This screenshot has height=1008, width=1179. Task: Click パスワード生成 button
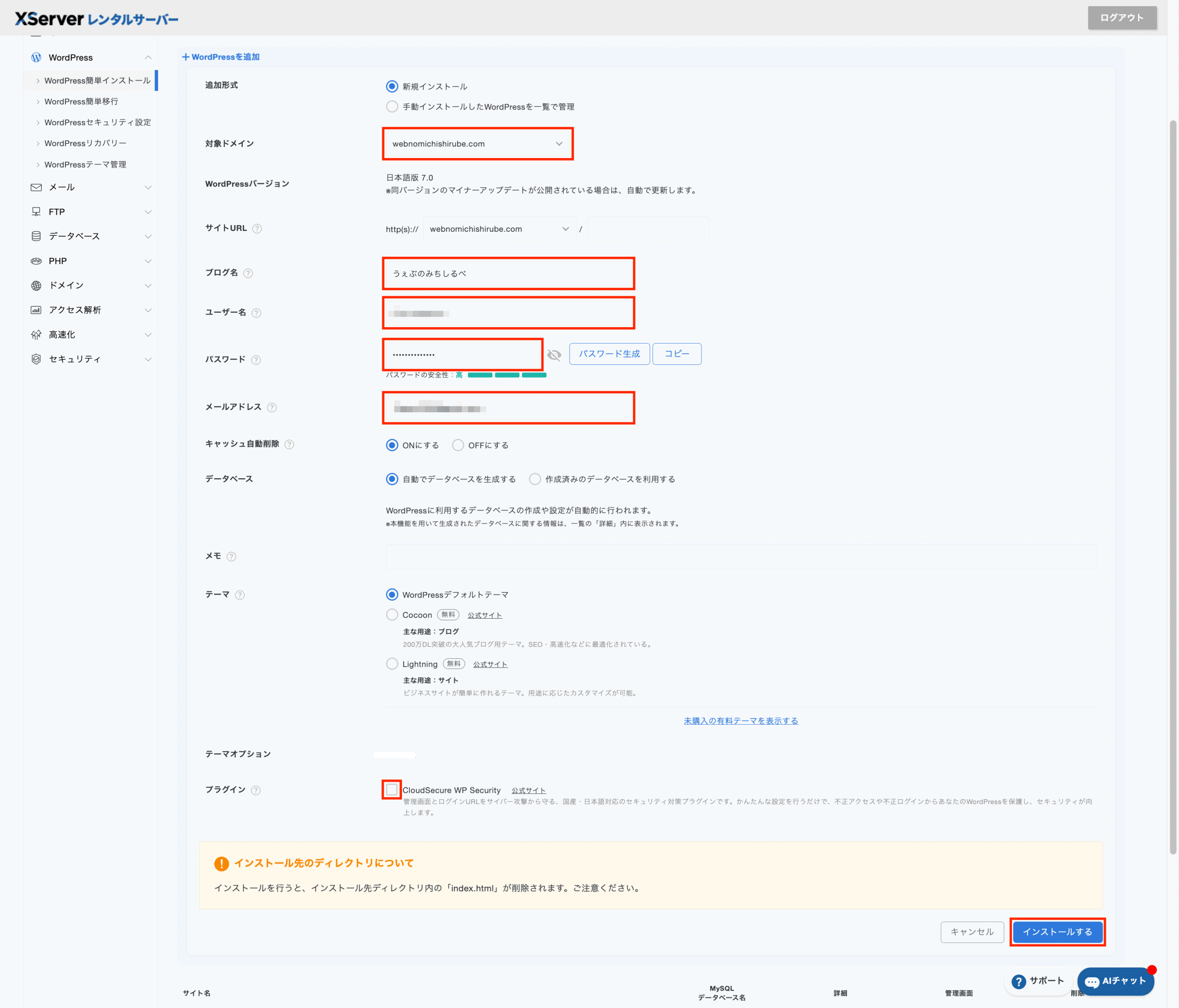click(x=609, y=354)
